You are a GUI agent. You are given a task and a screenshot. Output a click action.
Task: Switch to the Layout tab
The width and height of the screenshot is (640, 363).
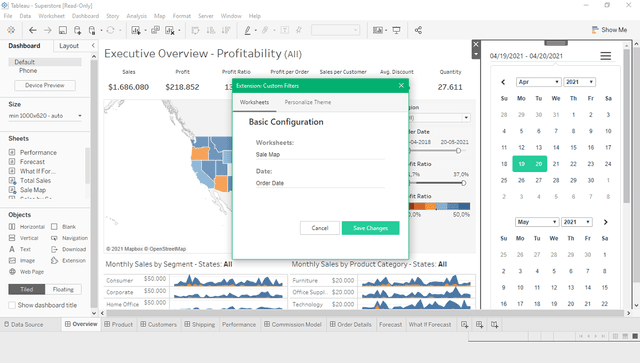(69, 46)
